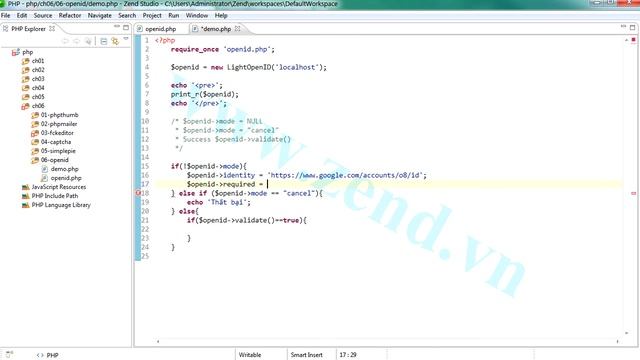
Task: Collapse all items in PHP Explorer
Action: tap(104, 41)
